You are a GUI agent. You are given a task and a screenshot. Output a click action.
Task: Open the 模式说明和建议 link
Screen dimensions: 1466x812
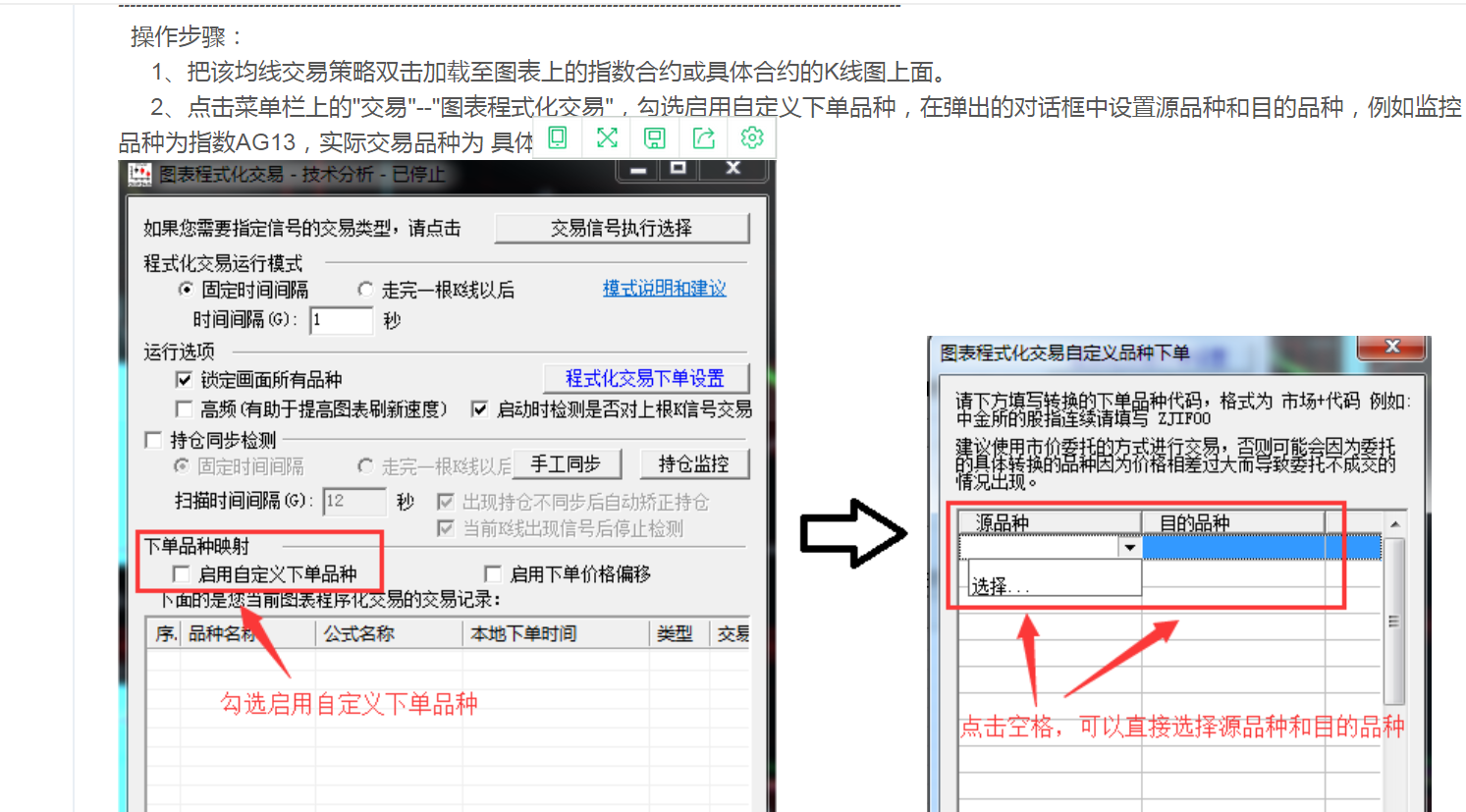[x=665, y=289]
